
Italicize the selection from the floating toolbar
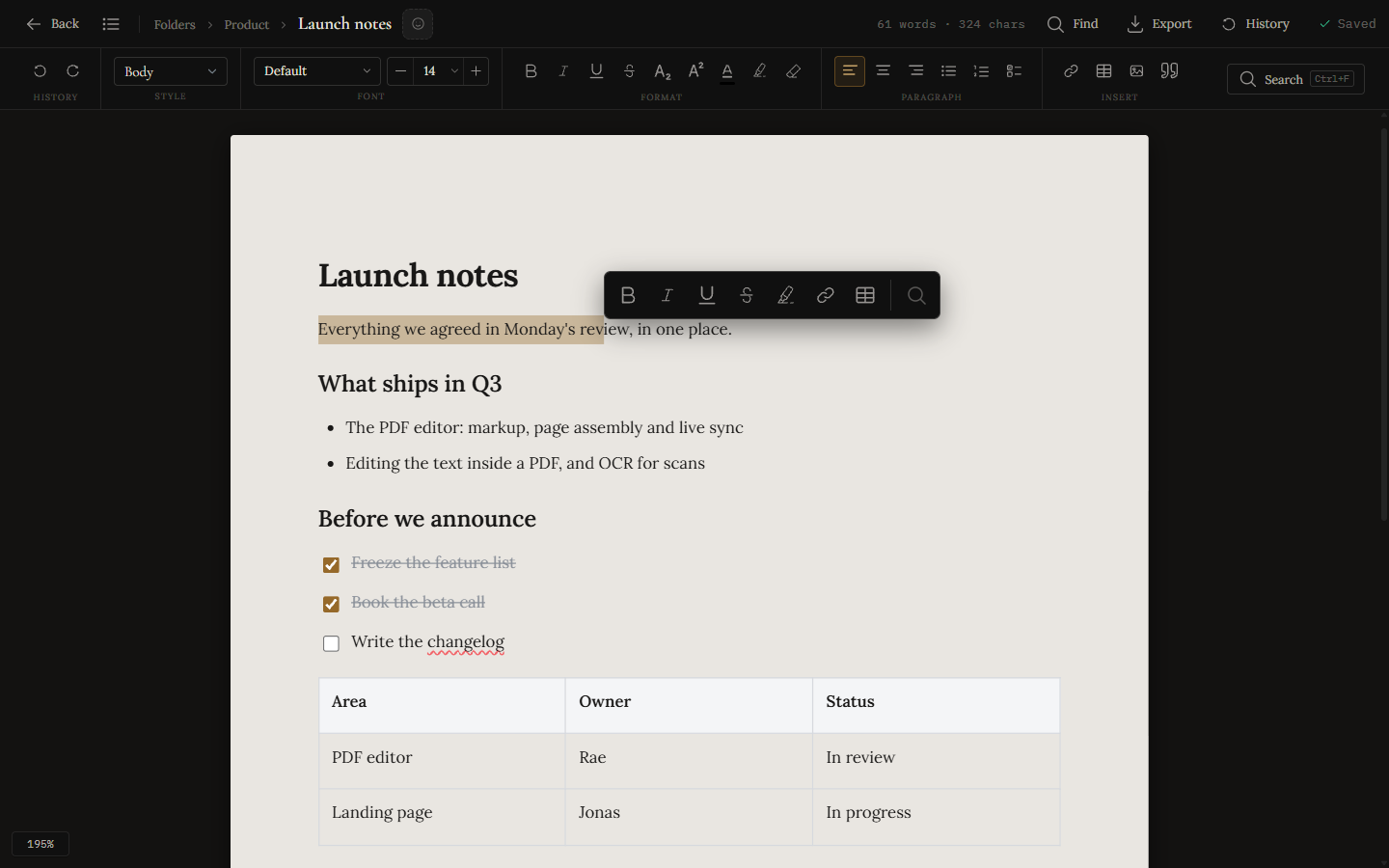(667, 295)
